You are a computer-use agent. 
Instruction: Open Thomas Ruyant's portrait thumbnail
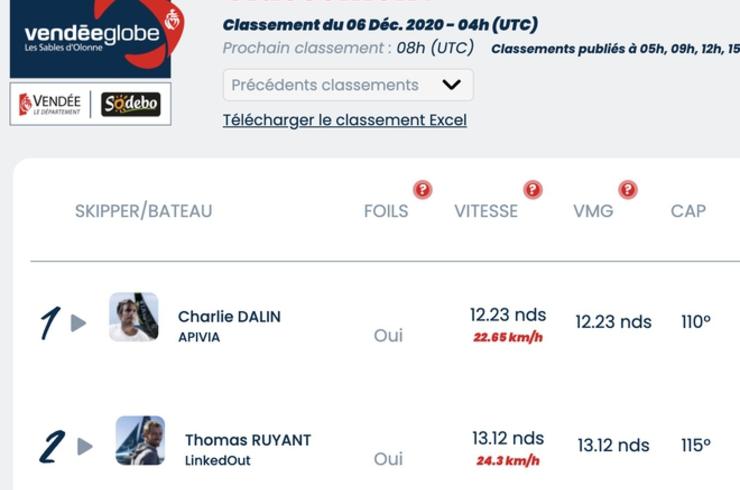(141, 440)
